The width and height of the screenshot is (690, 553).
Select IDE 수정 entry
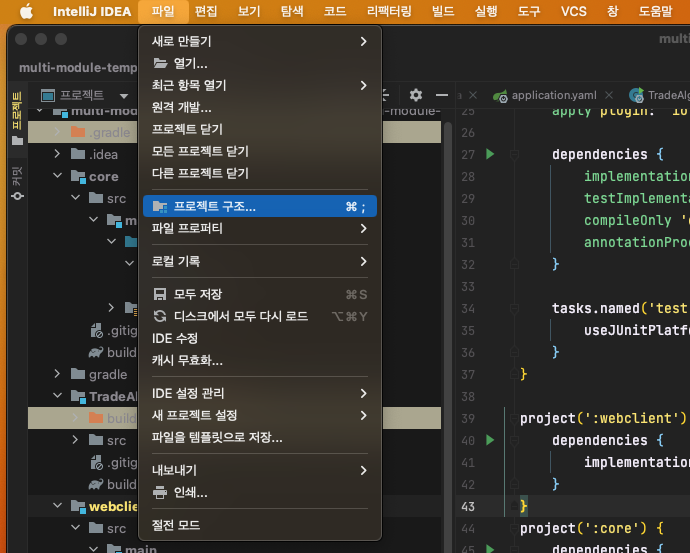pyautogui.click(x=260, y=338)
